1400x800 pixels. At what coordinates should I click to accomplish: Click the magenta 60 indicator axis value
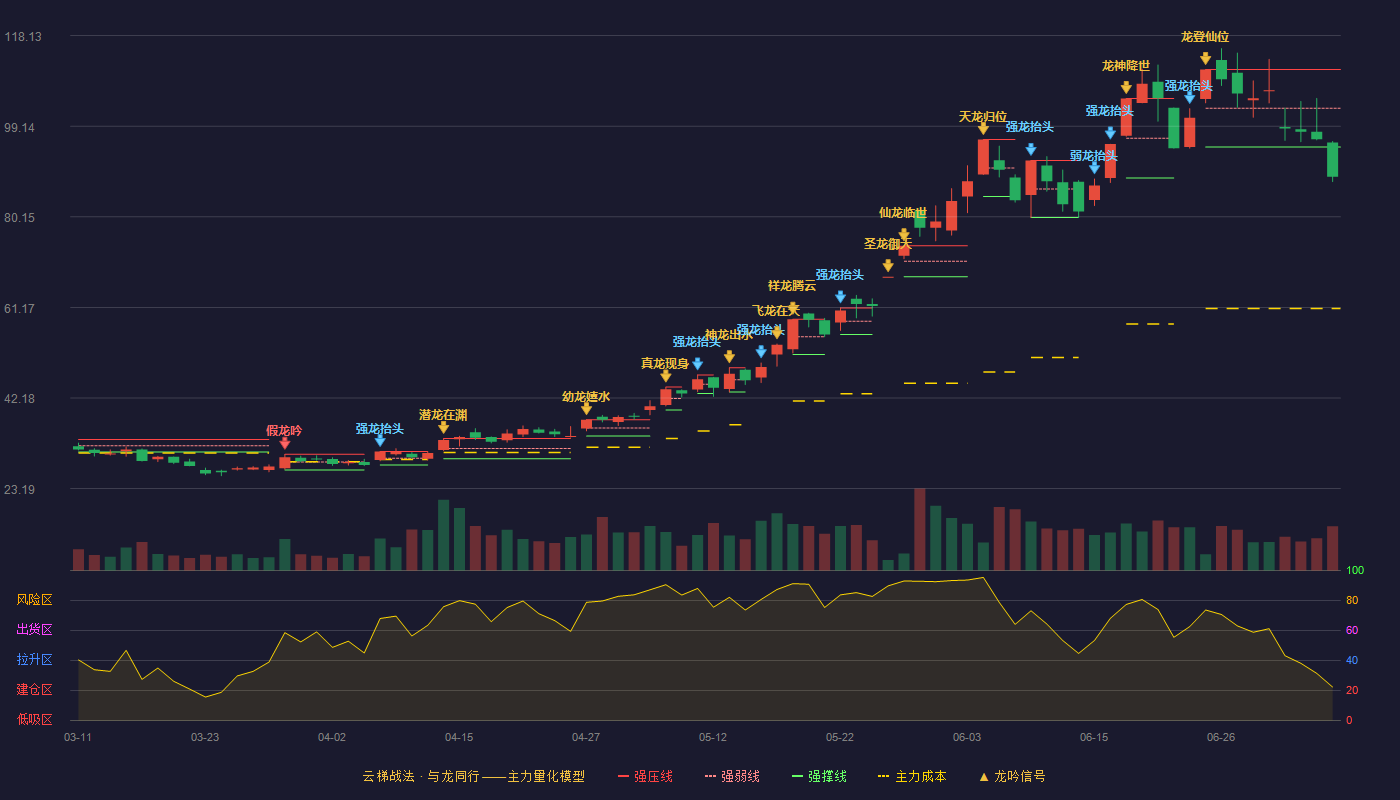point(1352,630)
